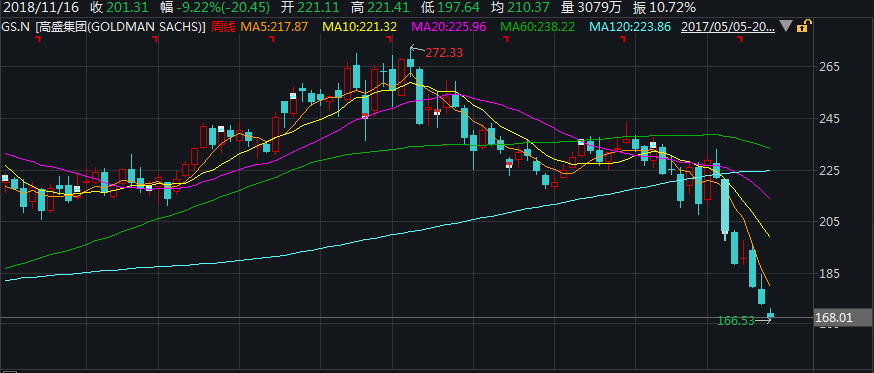This screenshot has width=874, height=373.
Task: Open the 2017/05/05 date range link
Action: (x=728, y=26)
